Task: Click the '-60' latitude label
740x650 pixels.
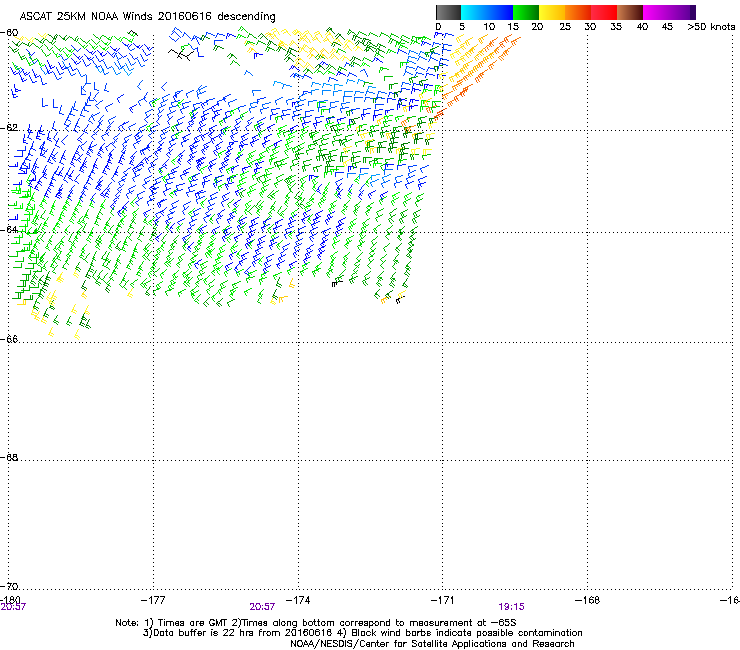Action: [x=9, y=33]
